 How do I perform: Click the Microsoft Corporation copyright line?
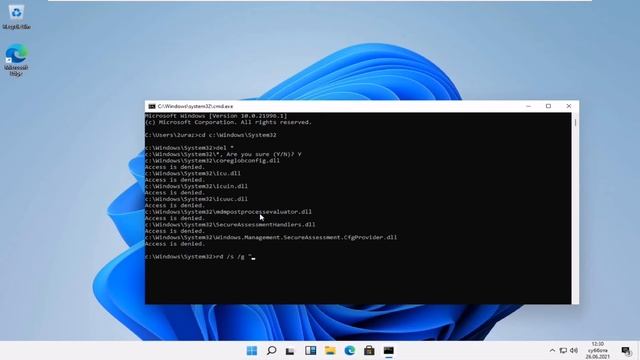(x=228, y=122)
